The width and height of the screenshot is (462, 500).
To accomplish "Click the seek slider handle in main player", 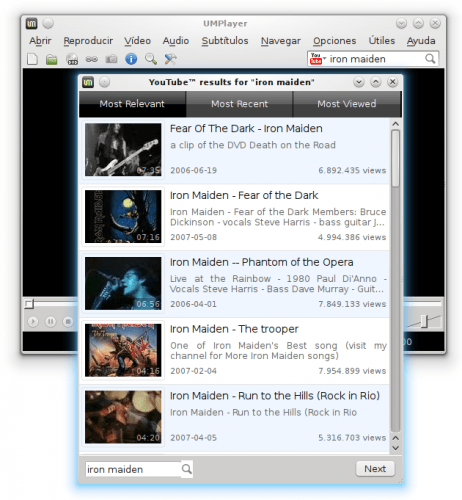I will coord(29,304).
